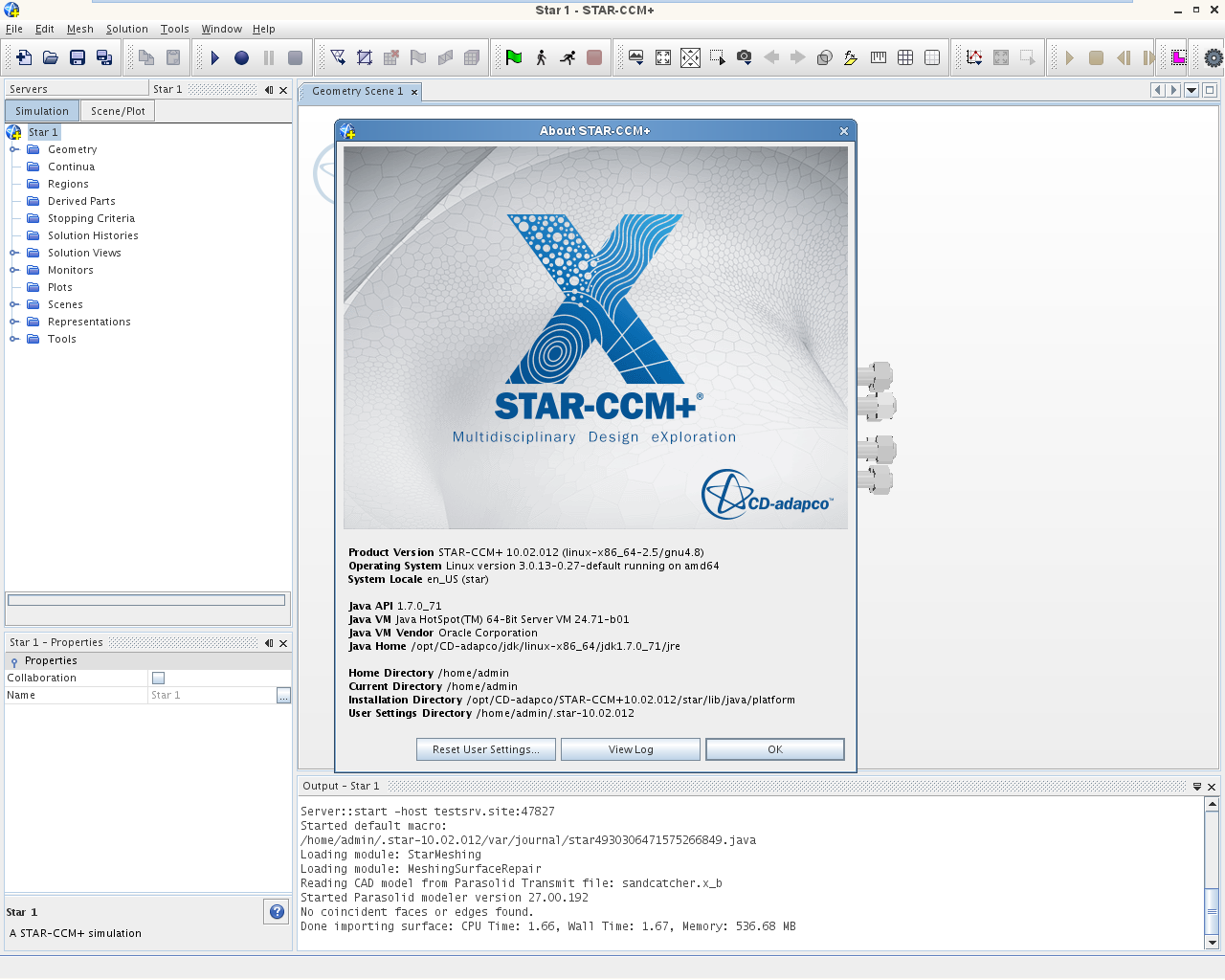Select the Stopping Criteria tree item
Image resolution: width=1225 pixels, height=980 pixels.
coord(91,218)
